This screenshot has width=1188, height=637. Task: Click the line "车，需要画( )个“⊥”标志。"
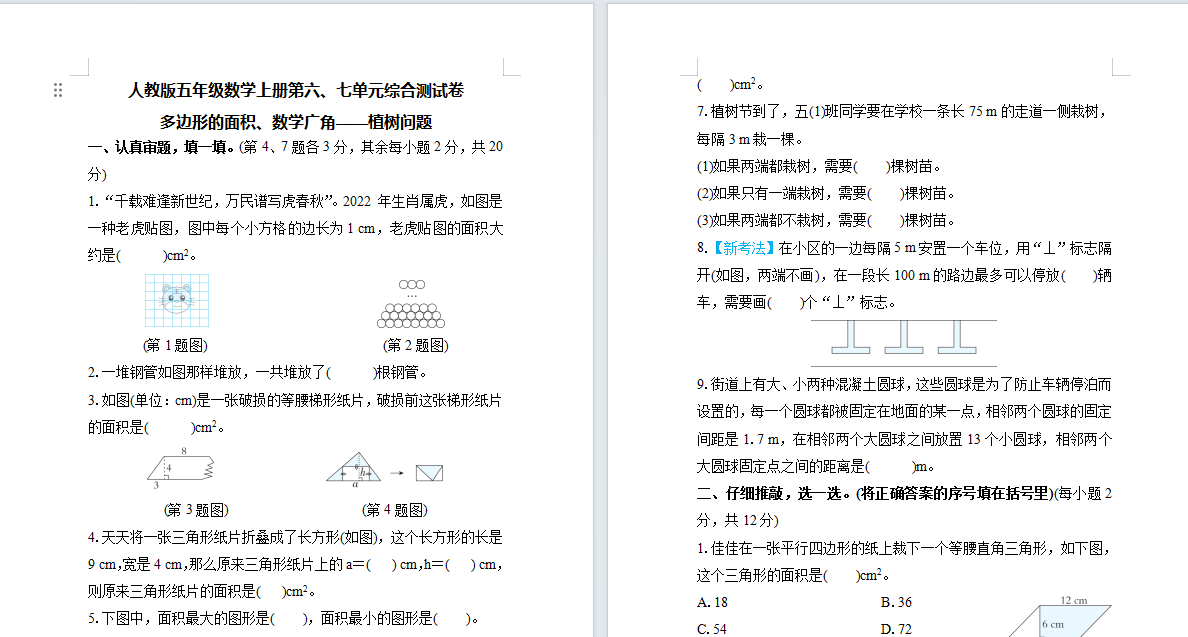coord(797,303)
